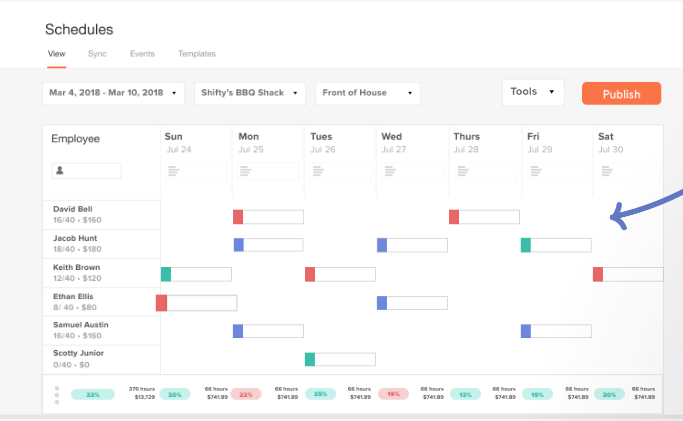The width and height of the screenshot is (683, 421).
Task: Select Jacob Hunt's Wednesday blue shift
Action: pos(412,245)
